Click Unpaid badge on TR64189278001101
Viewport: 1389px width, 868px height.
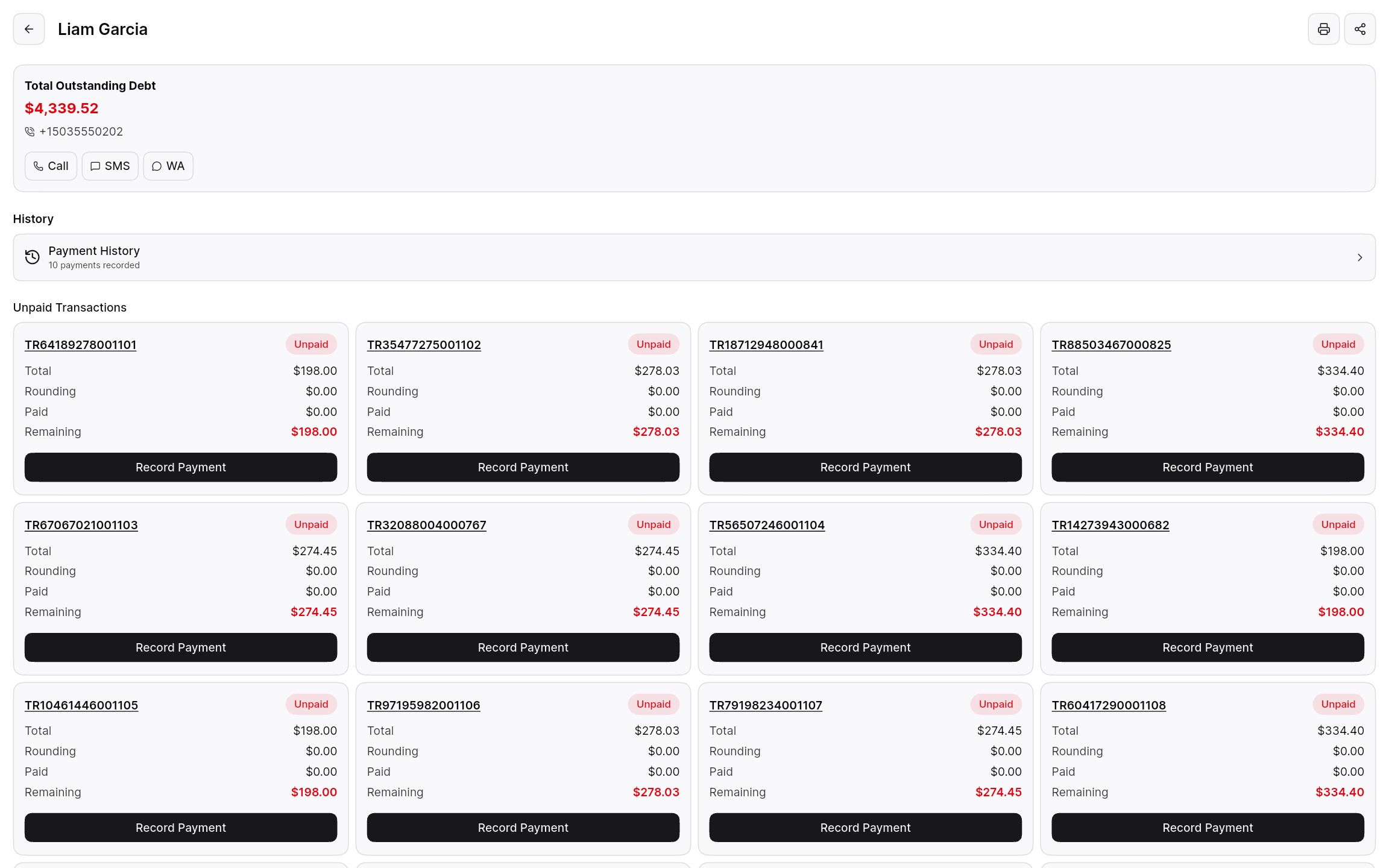coord(311,344)
